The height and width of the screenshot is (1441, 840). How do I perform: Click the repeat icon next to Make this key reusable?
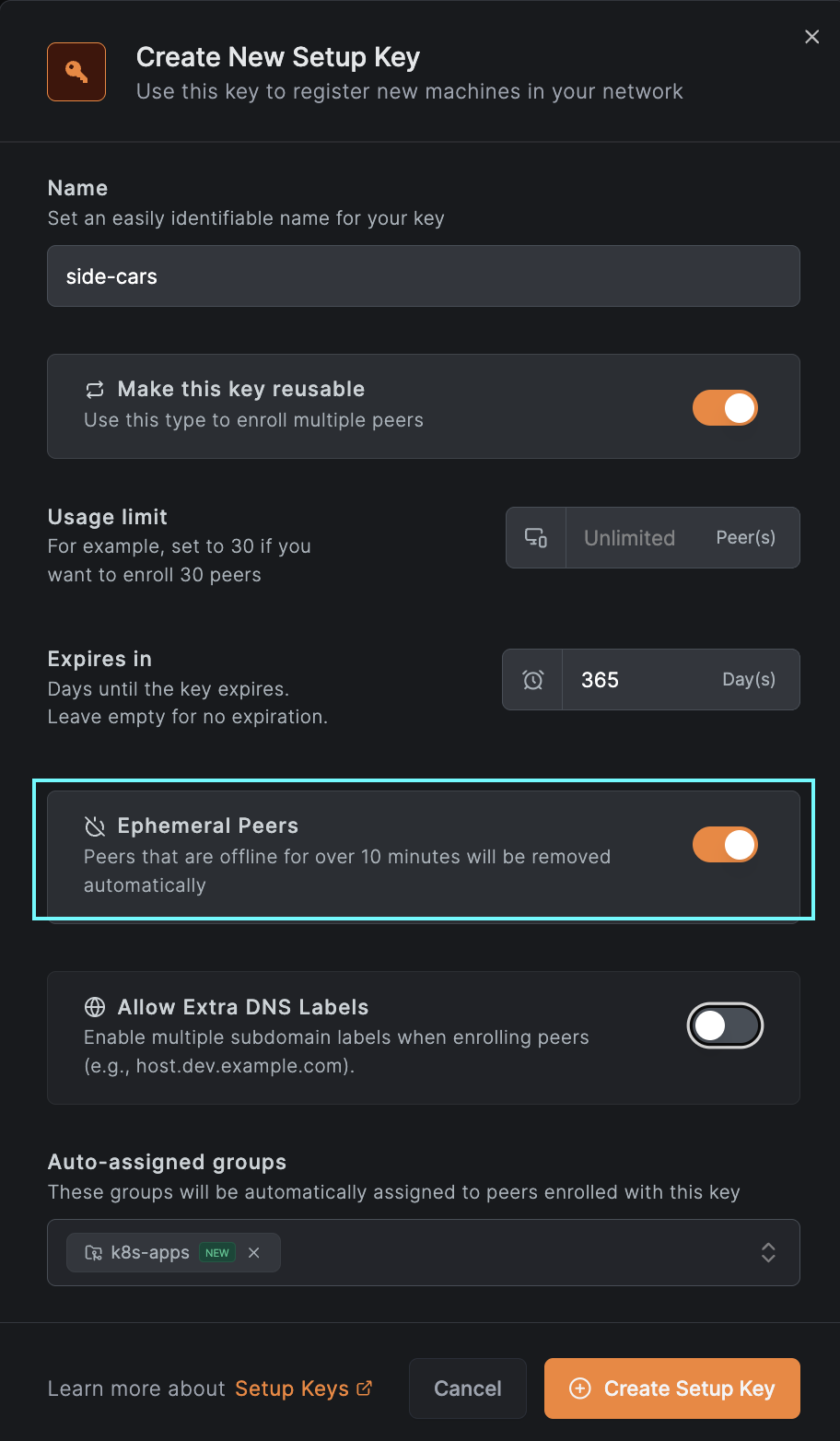[95, 389]
